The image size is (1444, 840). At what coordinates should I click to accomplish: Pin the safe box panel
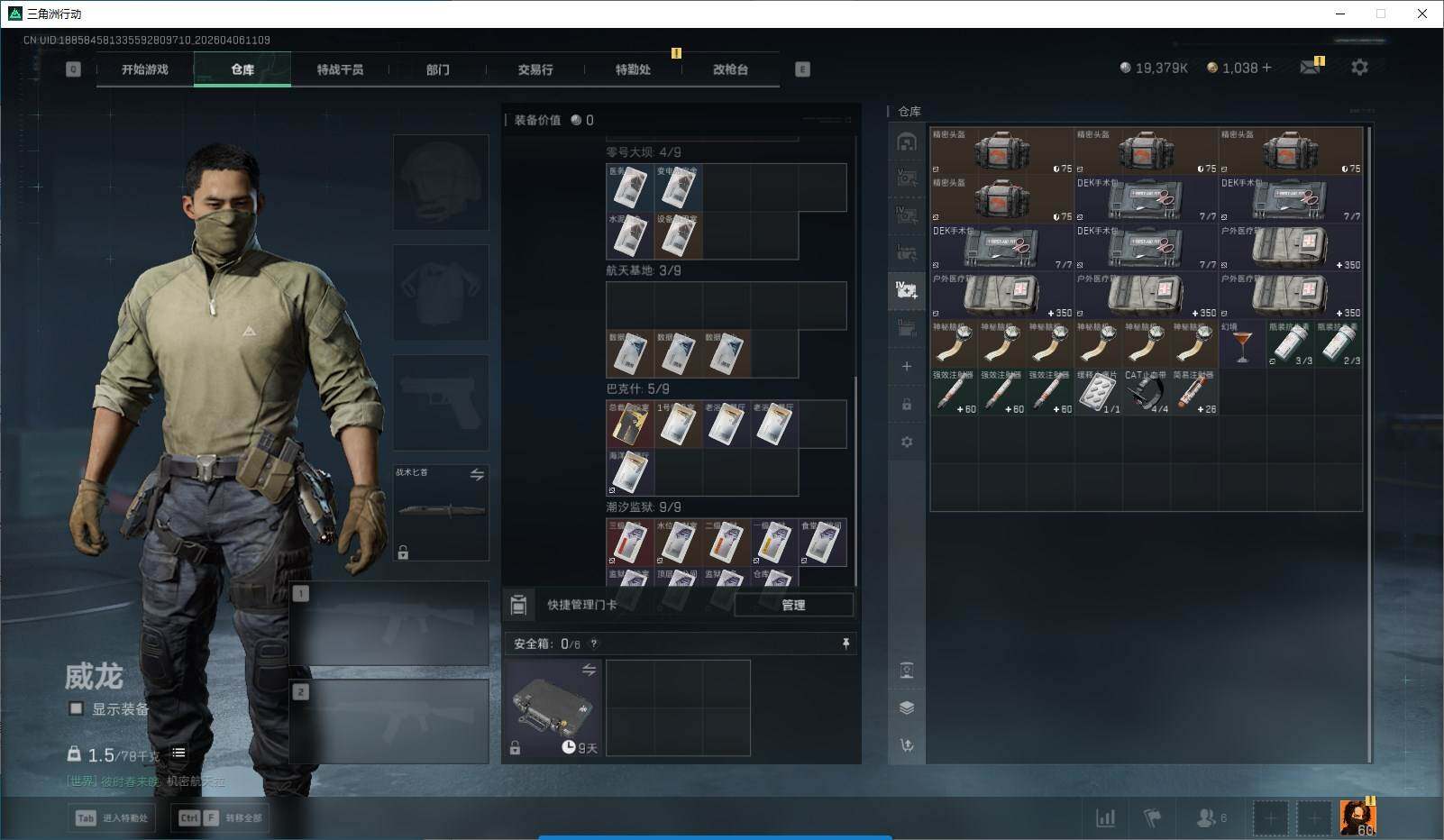845,644
